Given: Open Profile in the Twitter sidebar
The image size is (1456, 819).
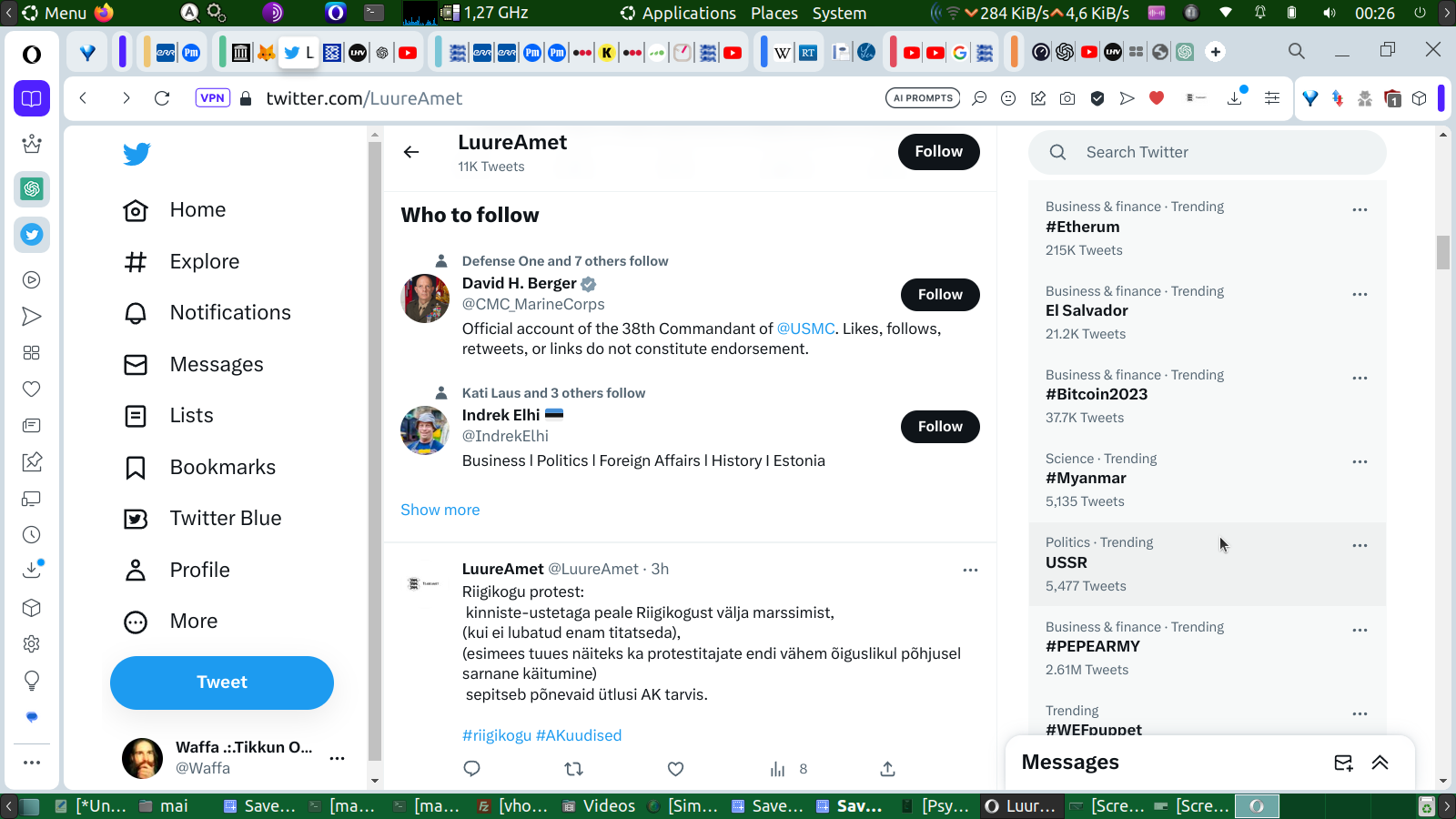Looking at the screenshot, I should point(177,571).
